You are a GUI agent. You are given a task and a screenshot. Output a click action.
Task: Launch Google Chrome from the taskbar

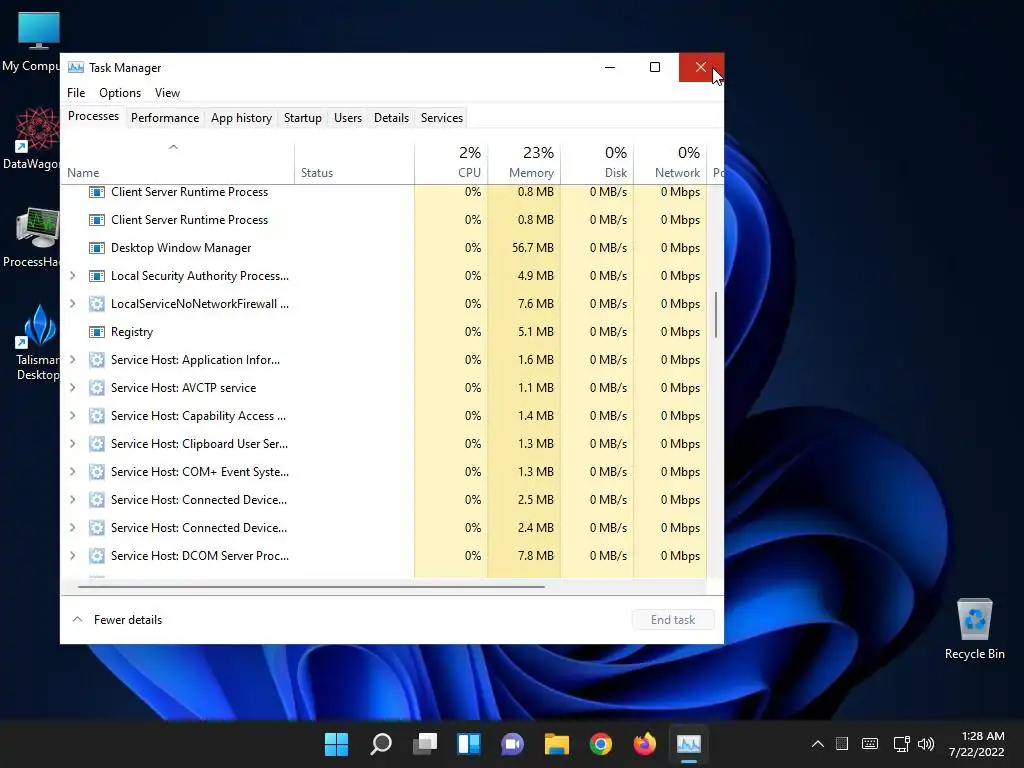coord(601,744)
